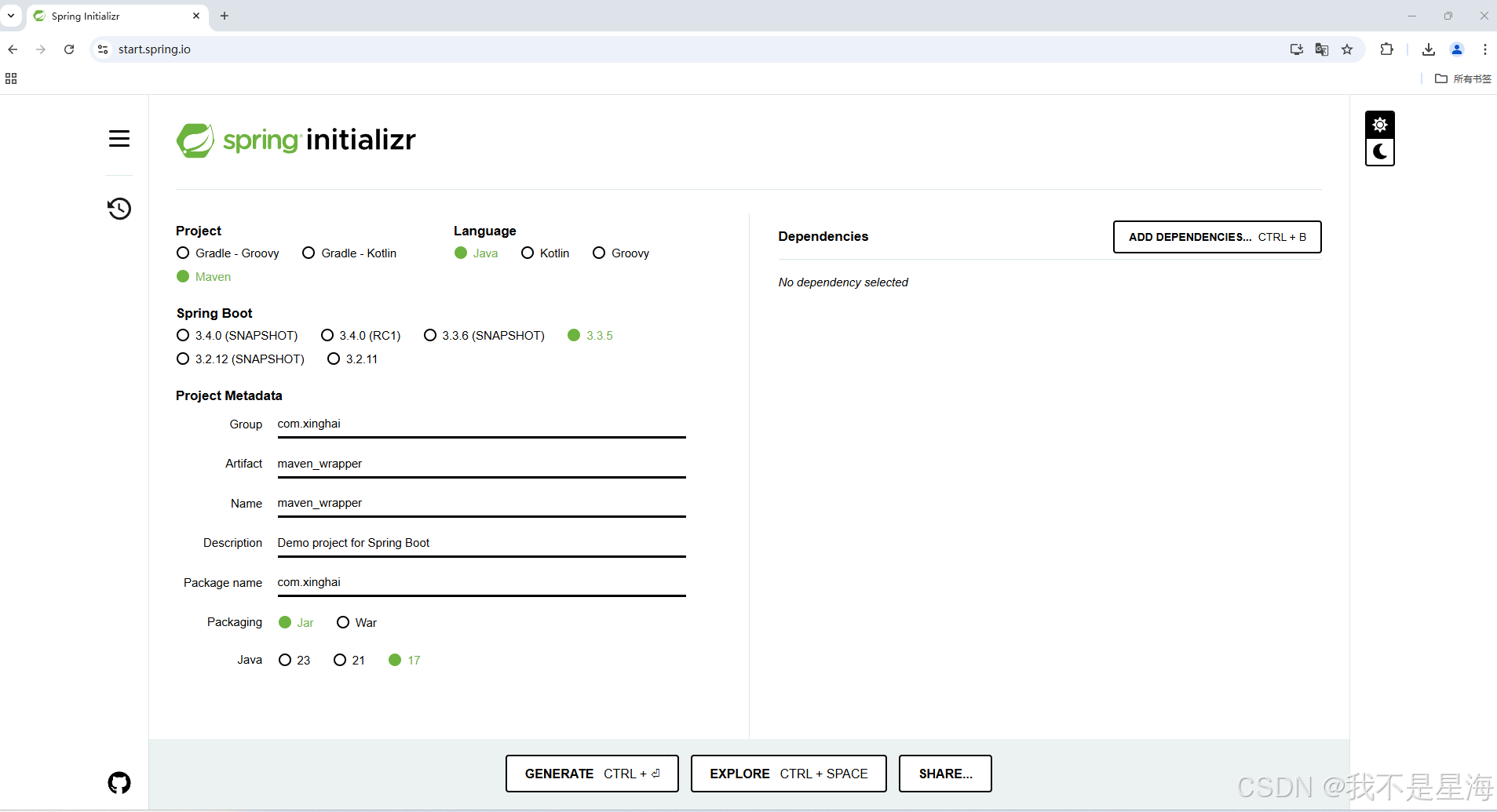Click the Spring Initializr logo
Image resolution: width=1497 pixels, height=812 pixels.
[296, 140]
